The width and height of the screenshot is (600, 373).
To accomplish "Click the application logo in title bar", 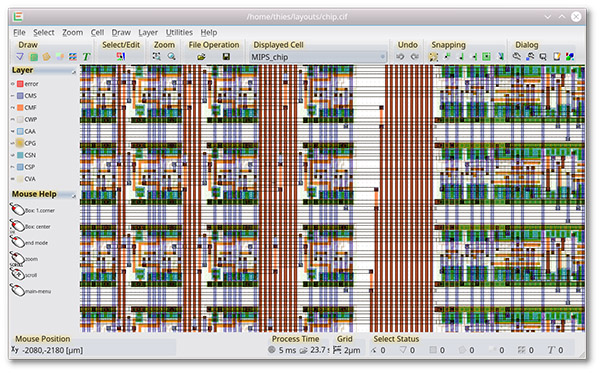I will coord(18,16).
